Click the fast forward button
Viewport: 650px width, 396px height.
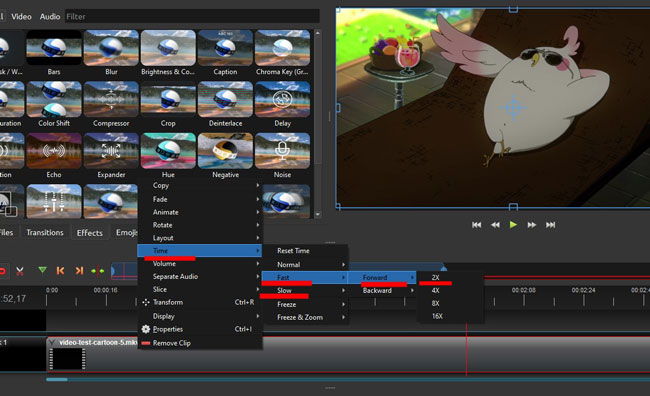click(x=531, y=225)
